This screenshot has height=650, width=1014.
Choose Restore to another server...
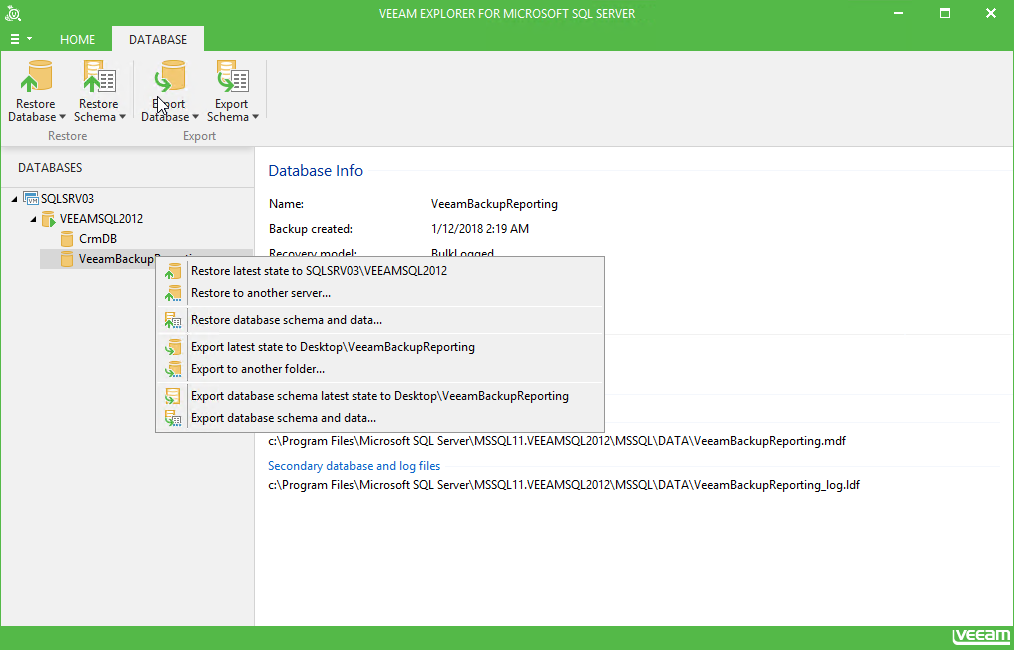pos(380,293)
